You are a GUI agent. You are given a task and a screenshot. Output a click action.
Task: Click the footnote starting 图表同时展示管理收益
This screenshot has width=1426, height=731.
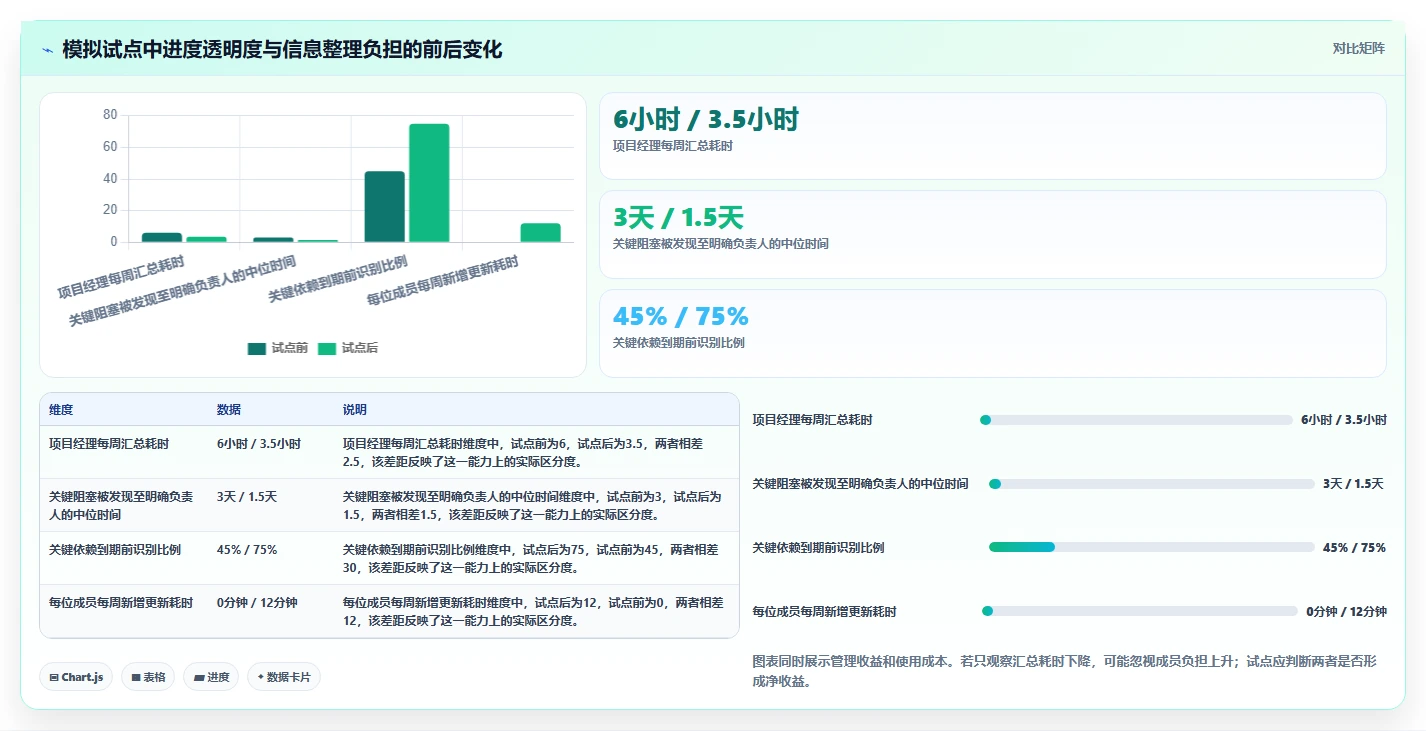coord(1064,672)
